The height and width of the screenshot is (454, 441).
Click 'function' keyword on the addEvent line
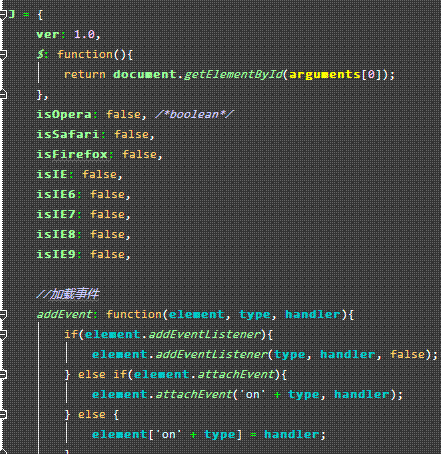(x=134, y=314)
